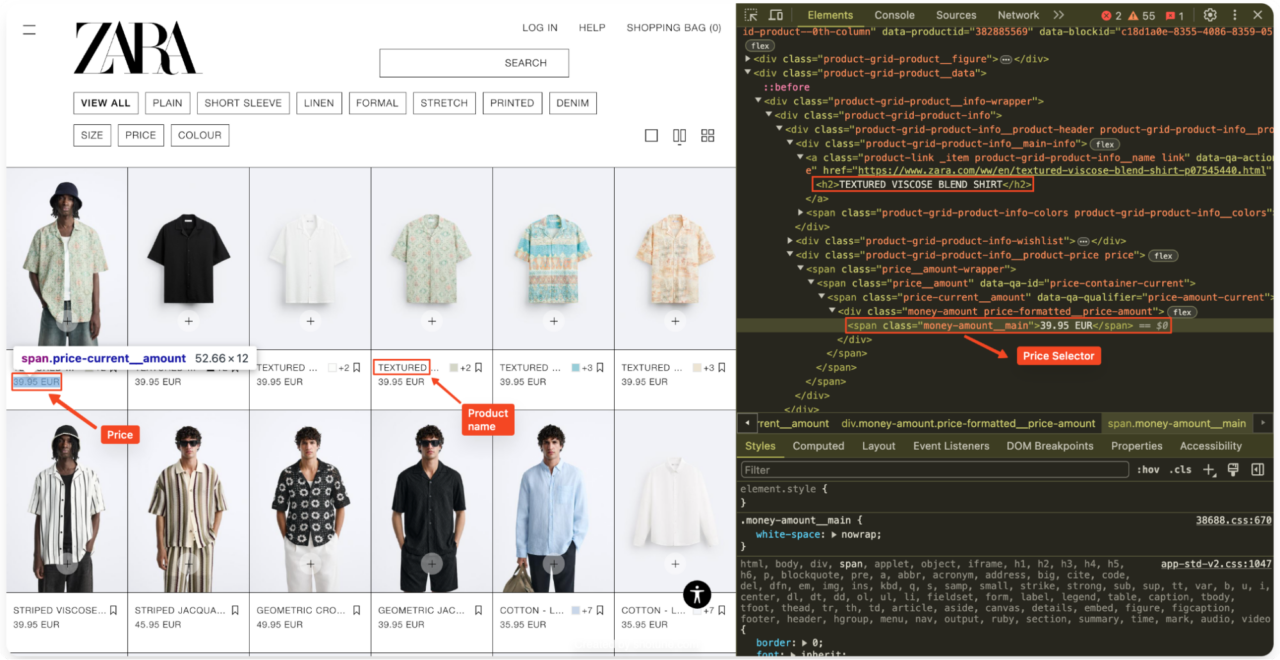
Task: Click the Styles Filter input
Action: (936, 470)
